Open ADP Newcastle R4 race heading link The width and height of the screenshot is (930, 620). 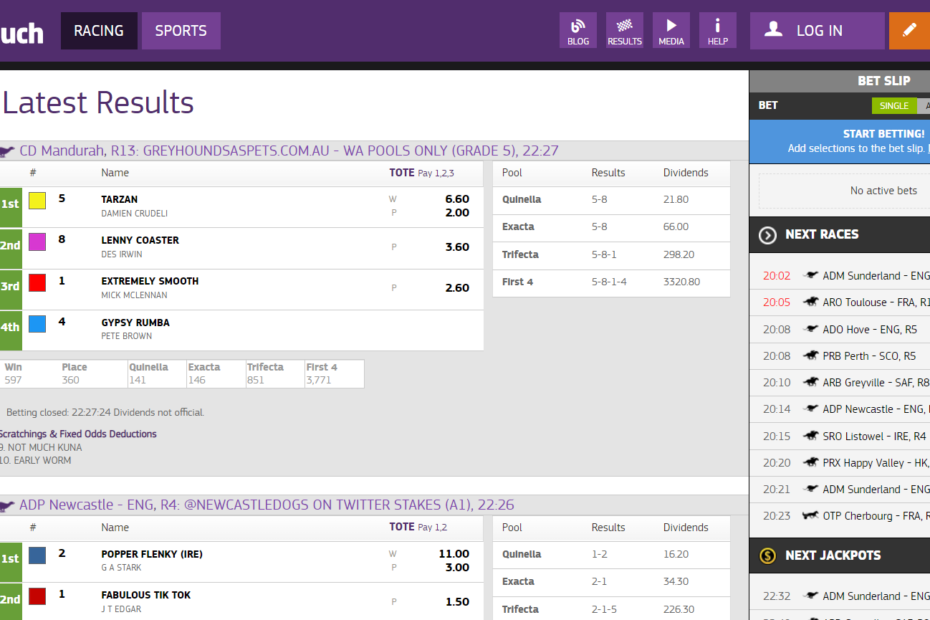click(267, 505)
